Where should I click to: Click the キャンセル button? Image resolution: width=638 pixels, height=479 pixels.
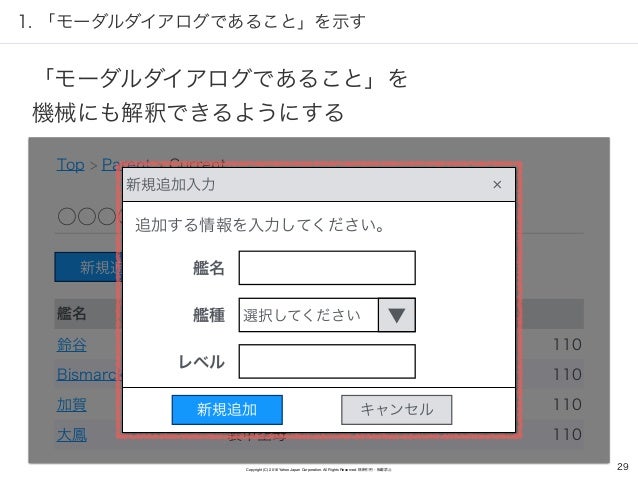click(396, 409)
